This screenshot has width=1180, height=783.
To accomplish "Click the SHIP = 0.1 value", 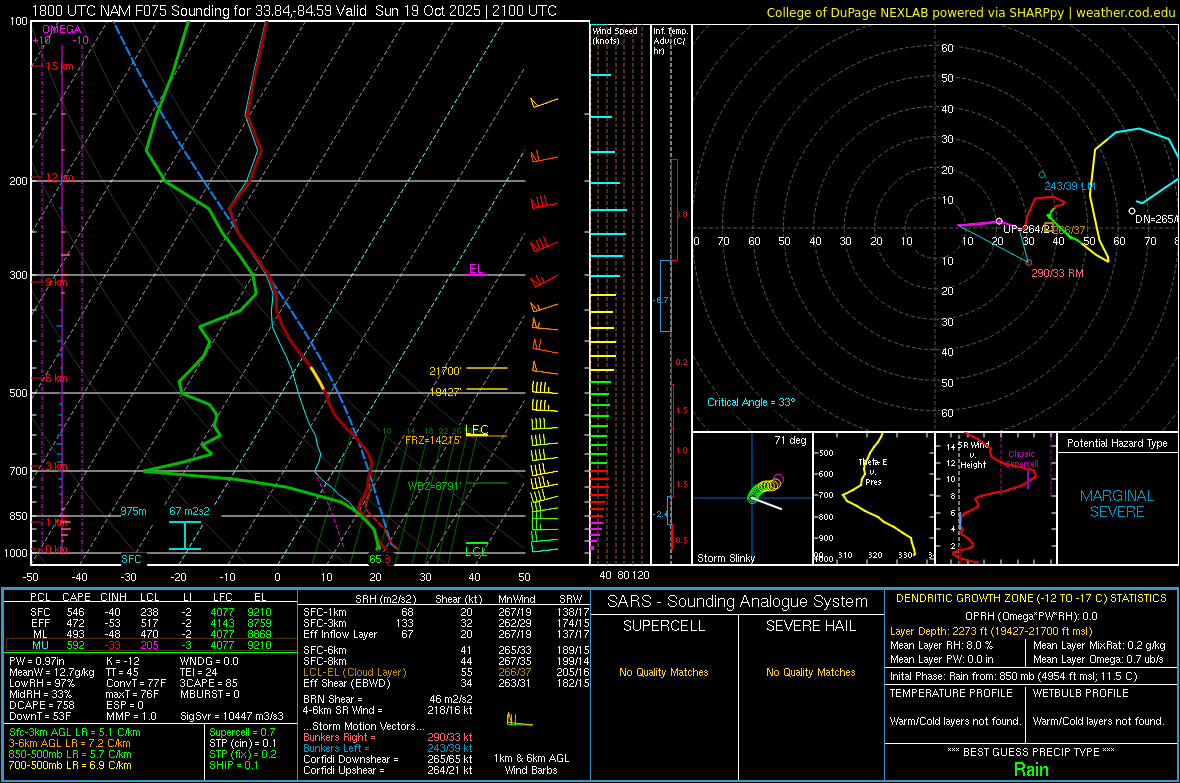I will pyautogui.click(x=233, y=765).
